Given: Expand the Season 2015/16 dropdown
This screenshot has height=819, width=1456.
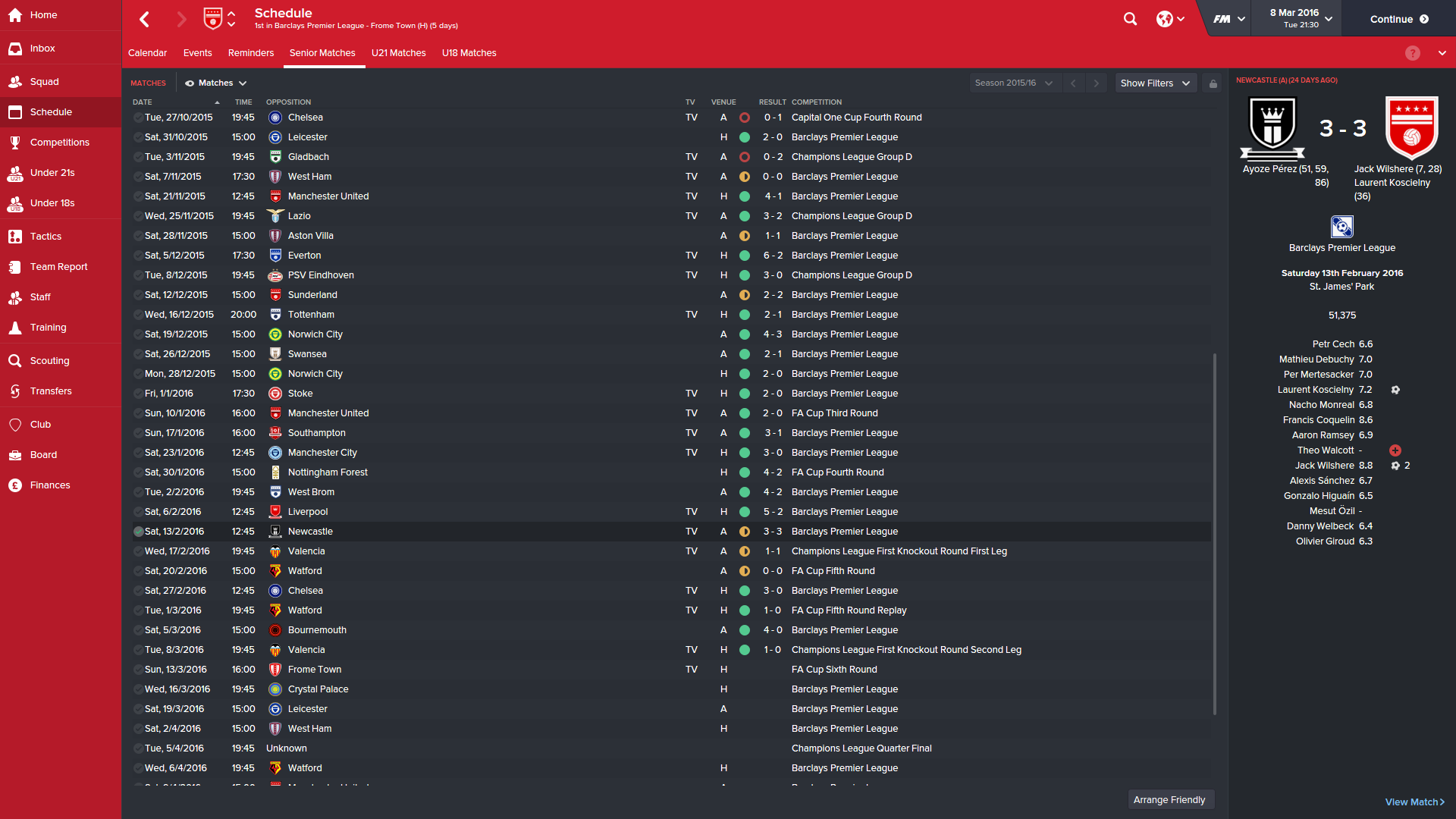Looking at the screenshot, I should (x=1014, y=83).
